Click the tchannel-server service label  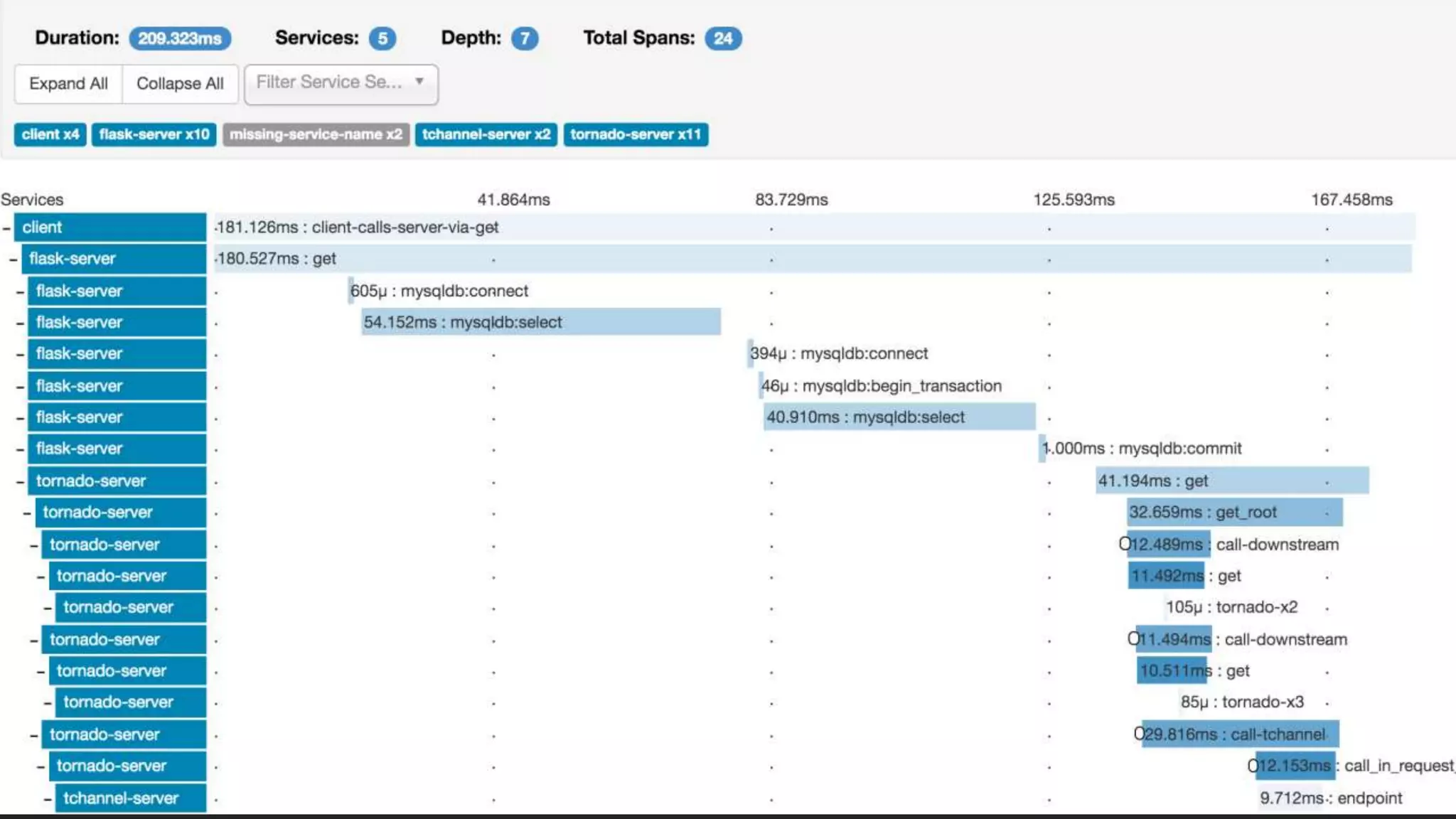pos(121,798)
